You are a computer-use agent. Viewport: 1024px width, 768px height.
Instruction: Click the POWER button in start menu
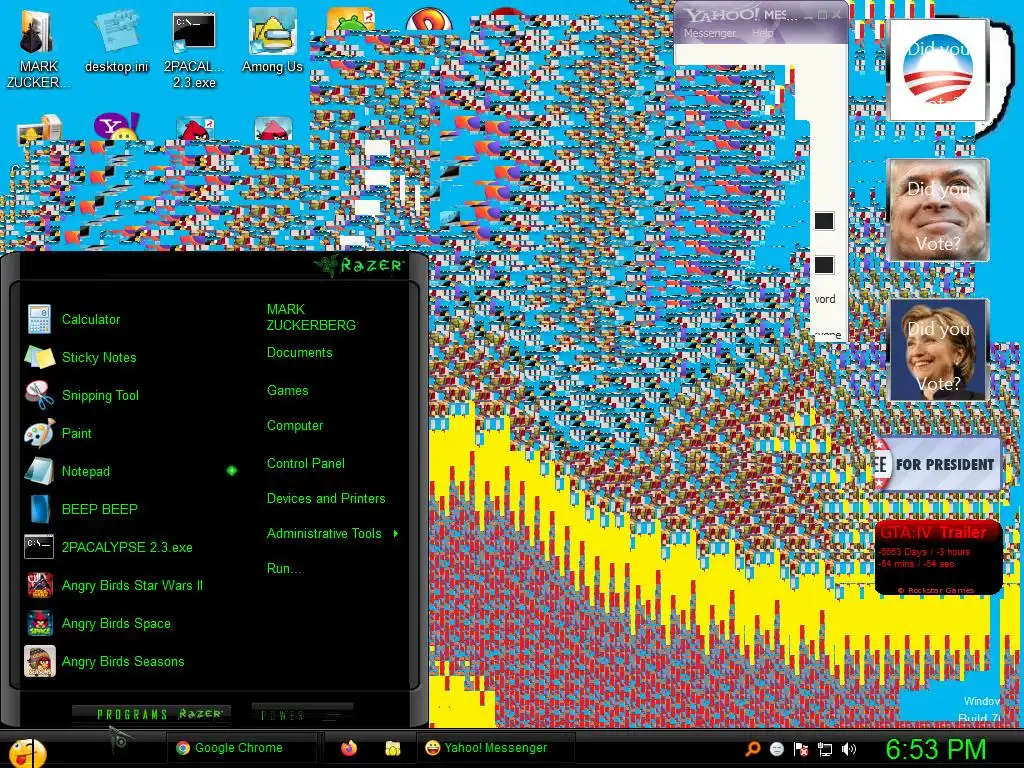point(301,714)
